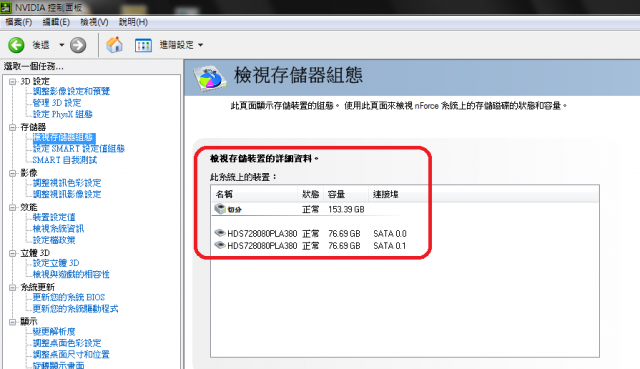The width and height of the screenshot is (640, 369).
Task: Open 變更解析度 under 顯示
Action: (x=54, y=331)
